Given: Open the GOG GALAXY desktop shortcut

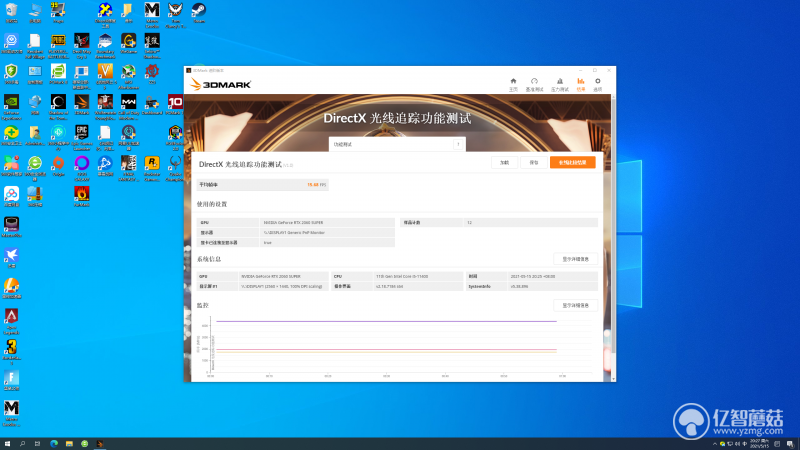Looking at the screenshot, I should pyautogui.click(x=82, y=168).
